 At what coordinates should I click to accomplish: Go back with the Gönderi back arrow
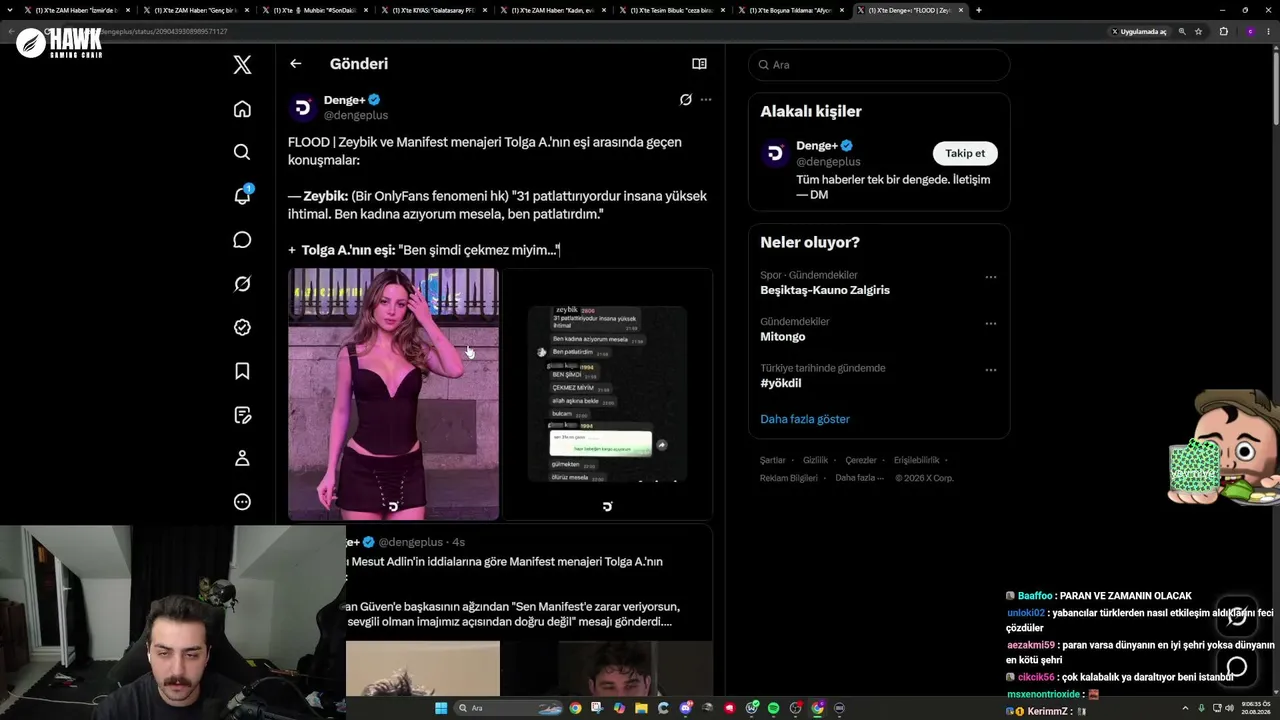point(295,64)
